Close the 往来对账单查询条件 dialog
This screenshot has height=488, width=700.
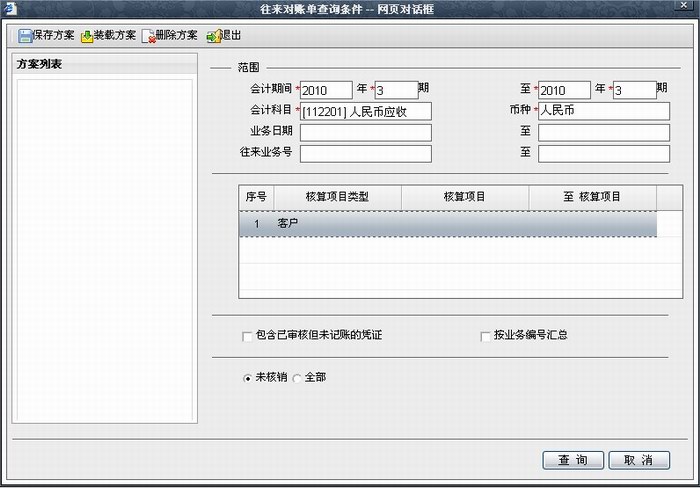click(x=683, y=5)
